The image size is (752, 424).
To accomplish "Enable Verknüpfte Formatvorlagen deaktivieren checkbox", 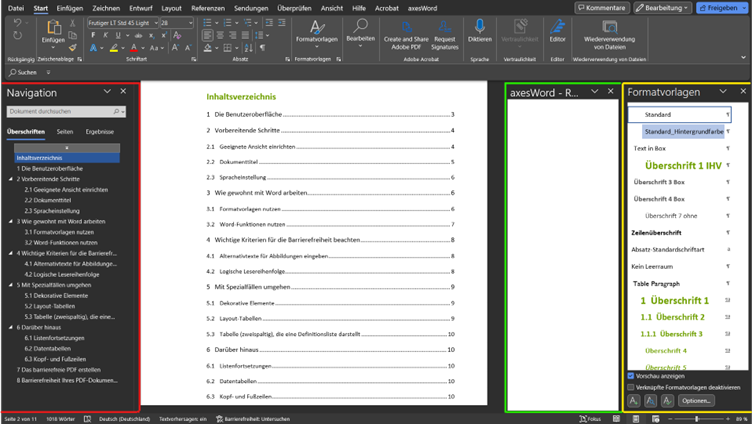I will tap(631, 387).
